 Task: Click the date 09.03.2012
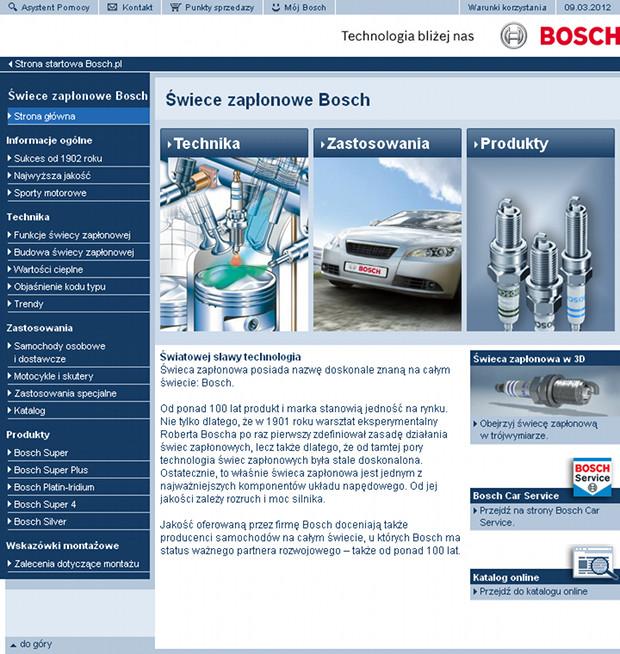pyautogui.click(x=587, y=8)
